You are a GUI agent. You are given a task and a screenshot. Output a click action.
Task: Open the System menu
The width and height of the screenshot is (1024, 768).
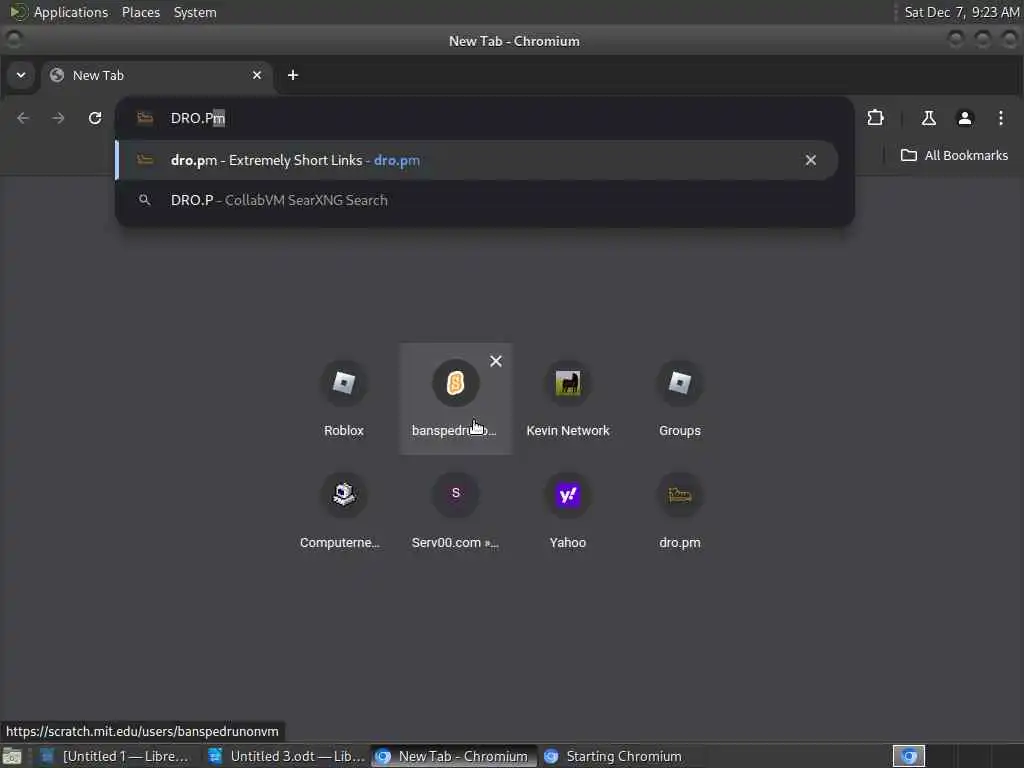click(x=195, y=12)
